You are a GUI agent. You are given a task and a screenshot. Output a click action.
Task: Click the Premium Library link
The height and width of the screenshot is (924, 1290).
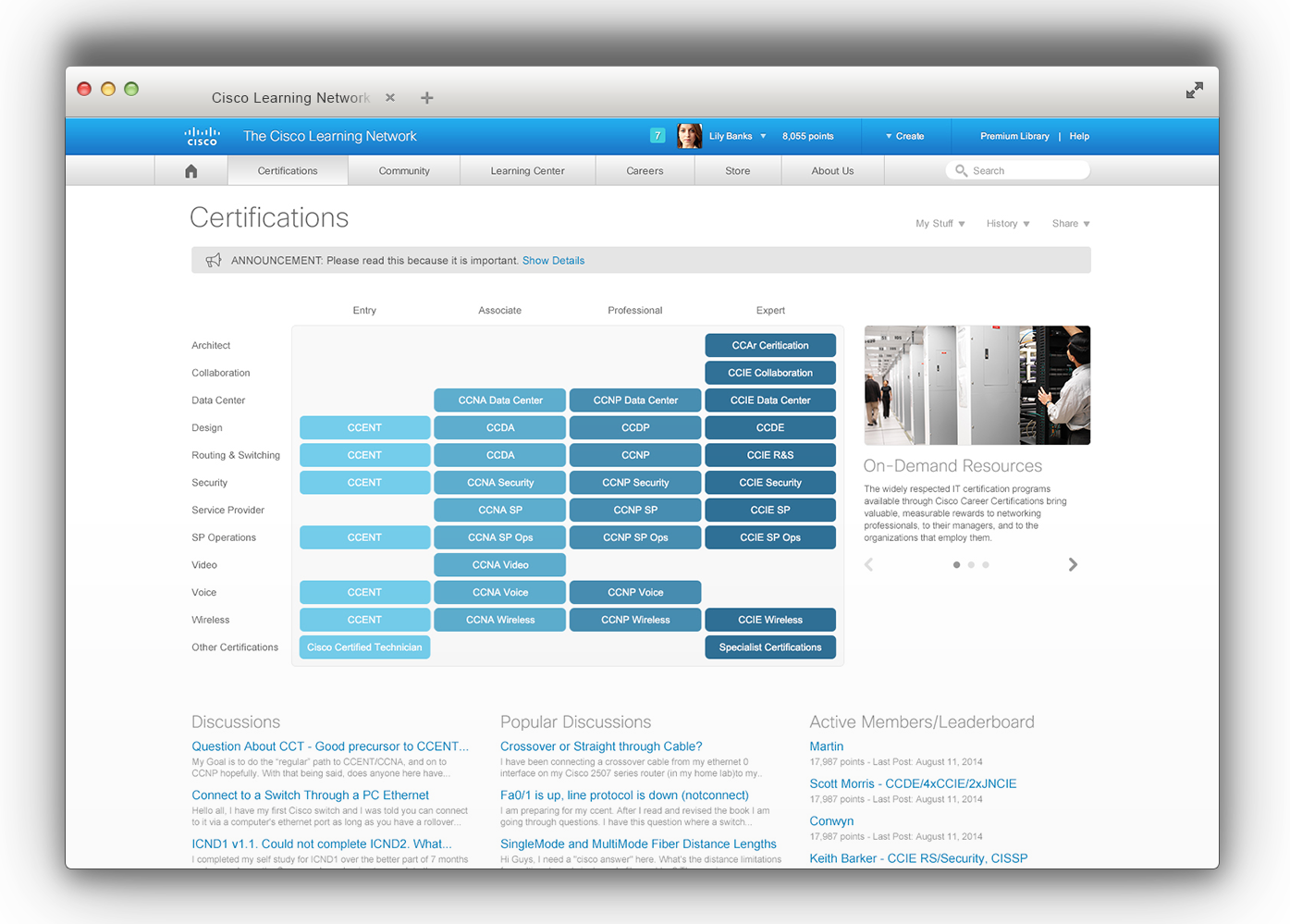tap(1014, 136)
